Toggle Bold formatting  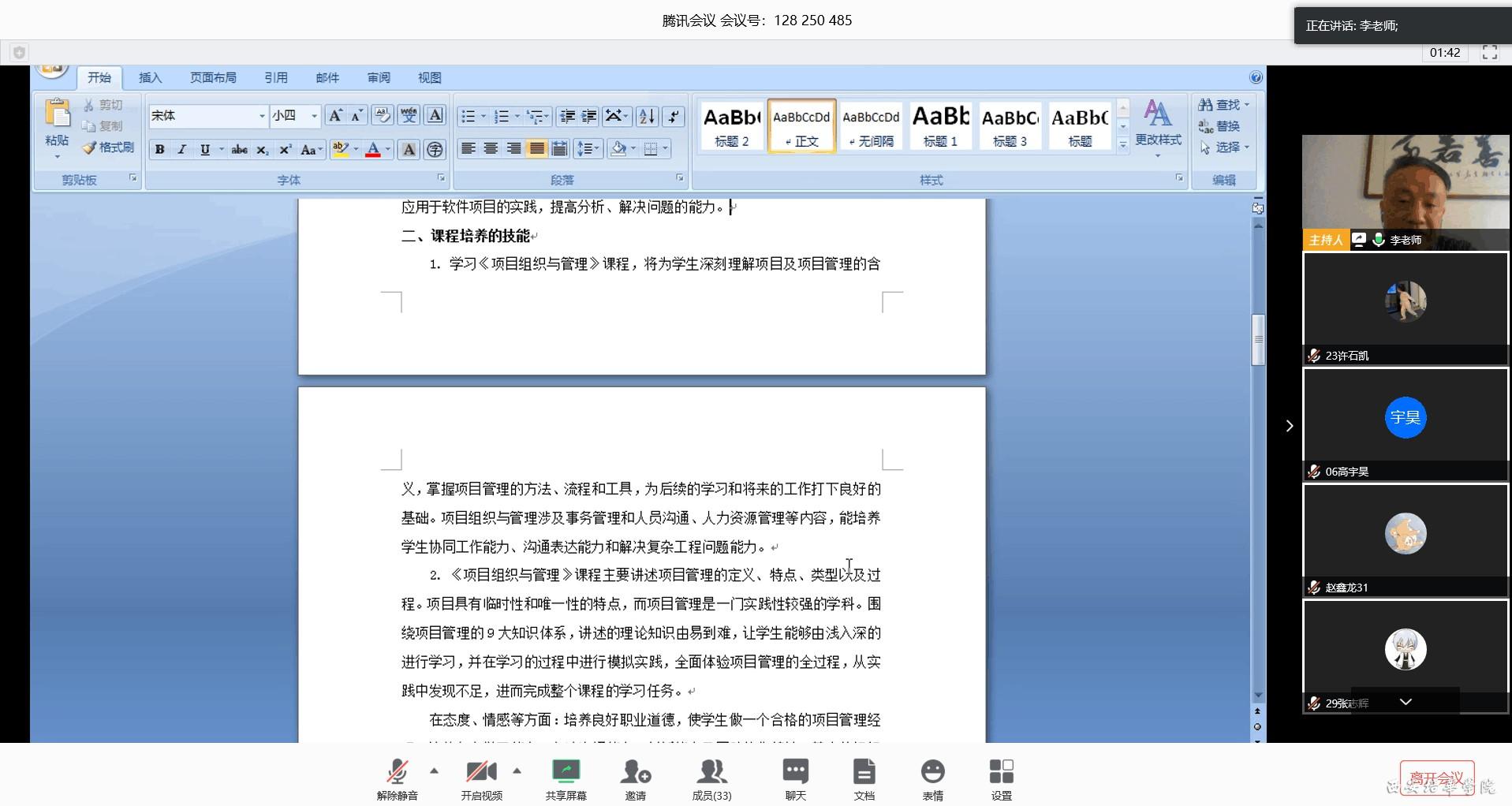click(159, 149)
